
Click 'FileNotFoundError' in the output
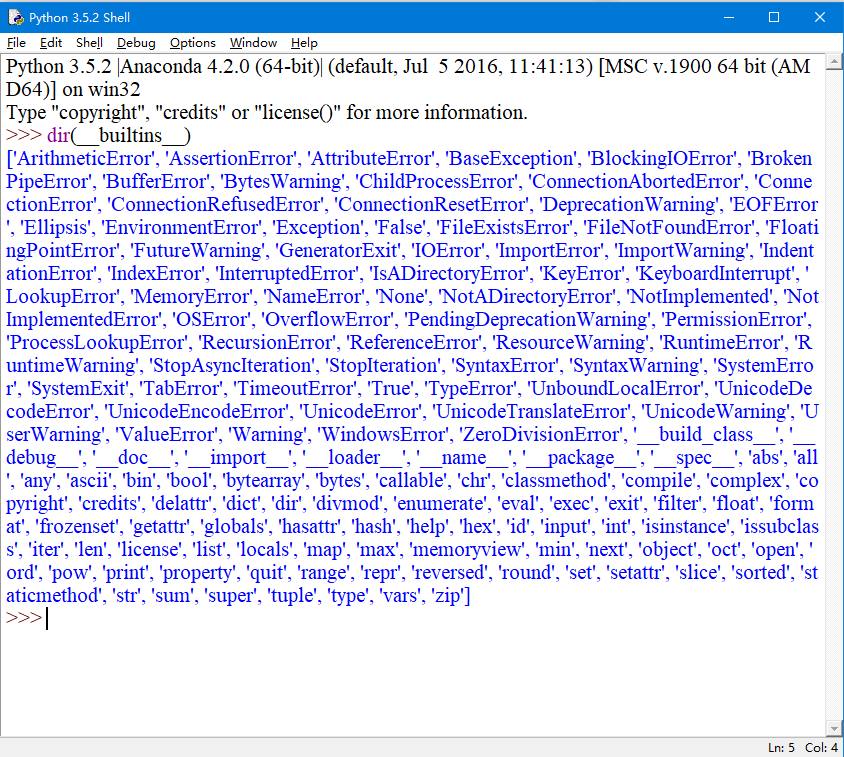click(670, 228)
